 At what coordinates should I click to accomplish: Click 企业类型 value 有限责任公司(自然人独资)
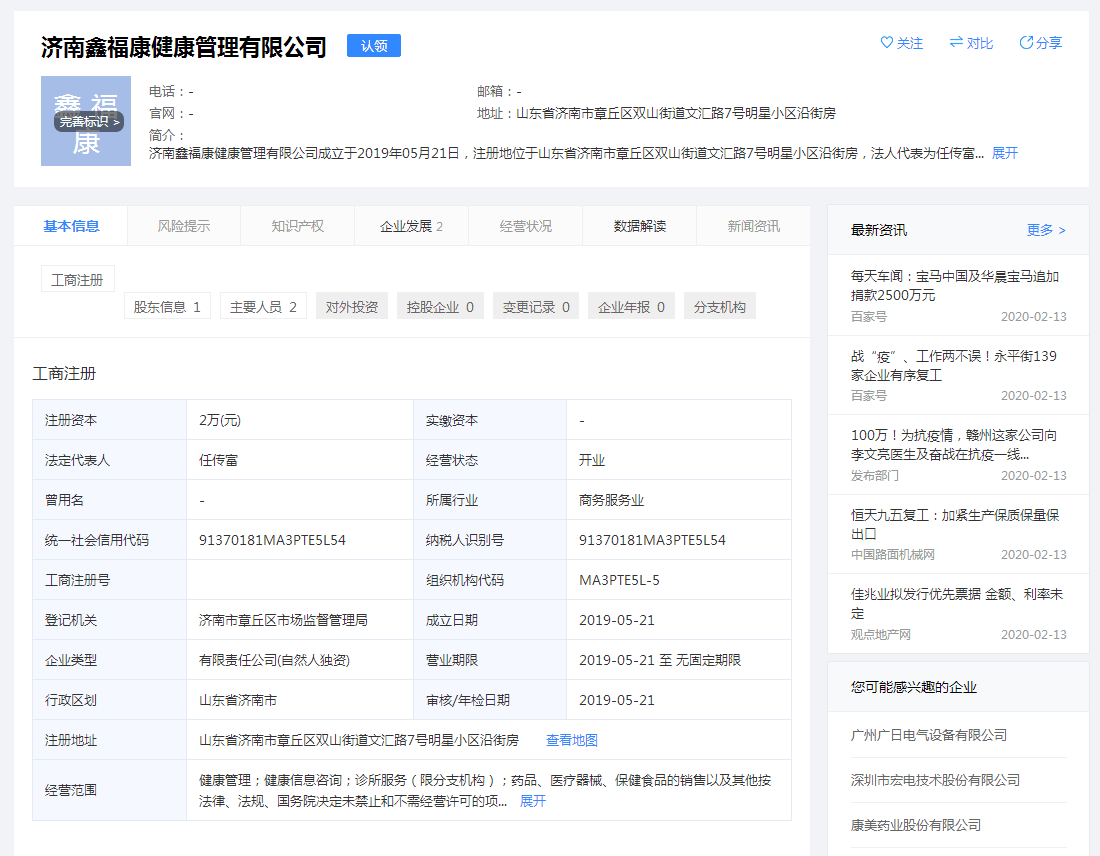[274, 660]
